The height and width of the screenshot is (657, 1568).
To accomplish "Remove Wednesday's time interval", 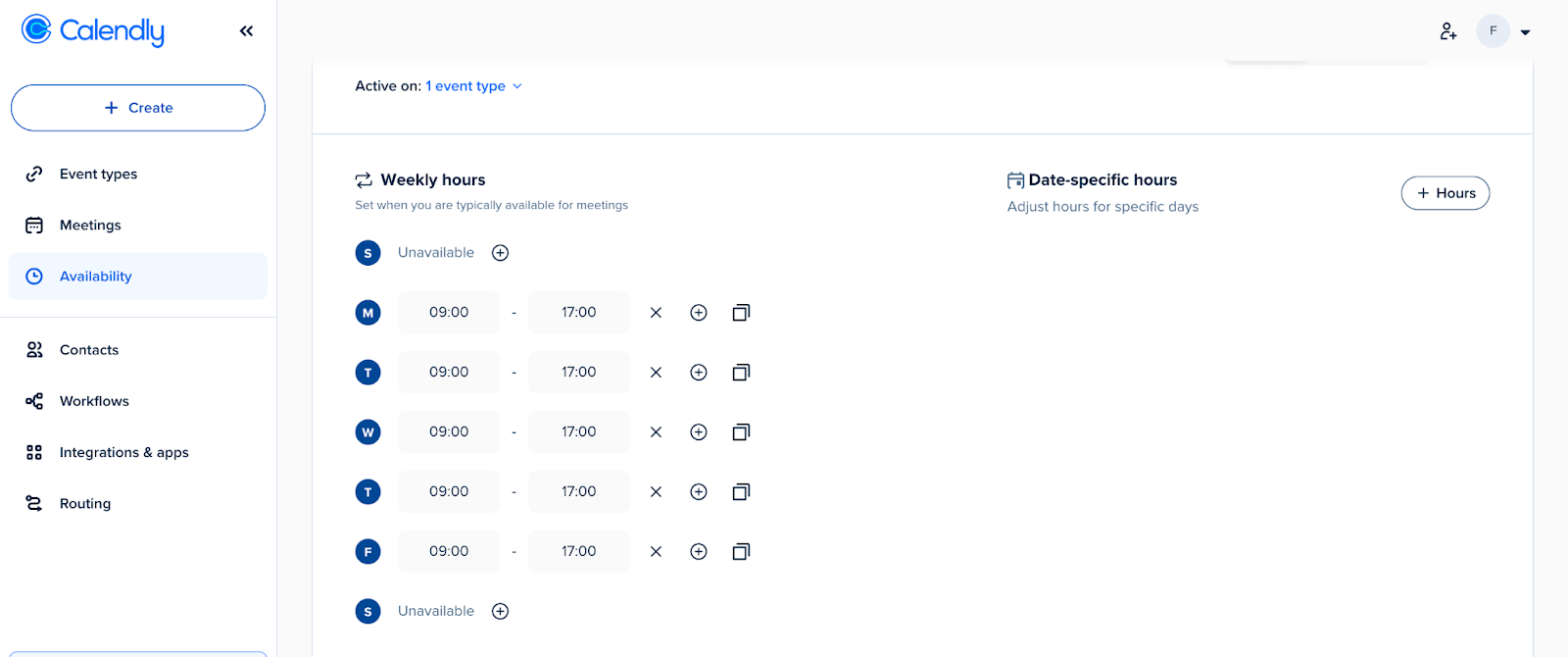I will 656,432.
